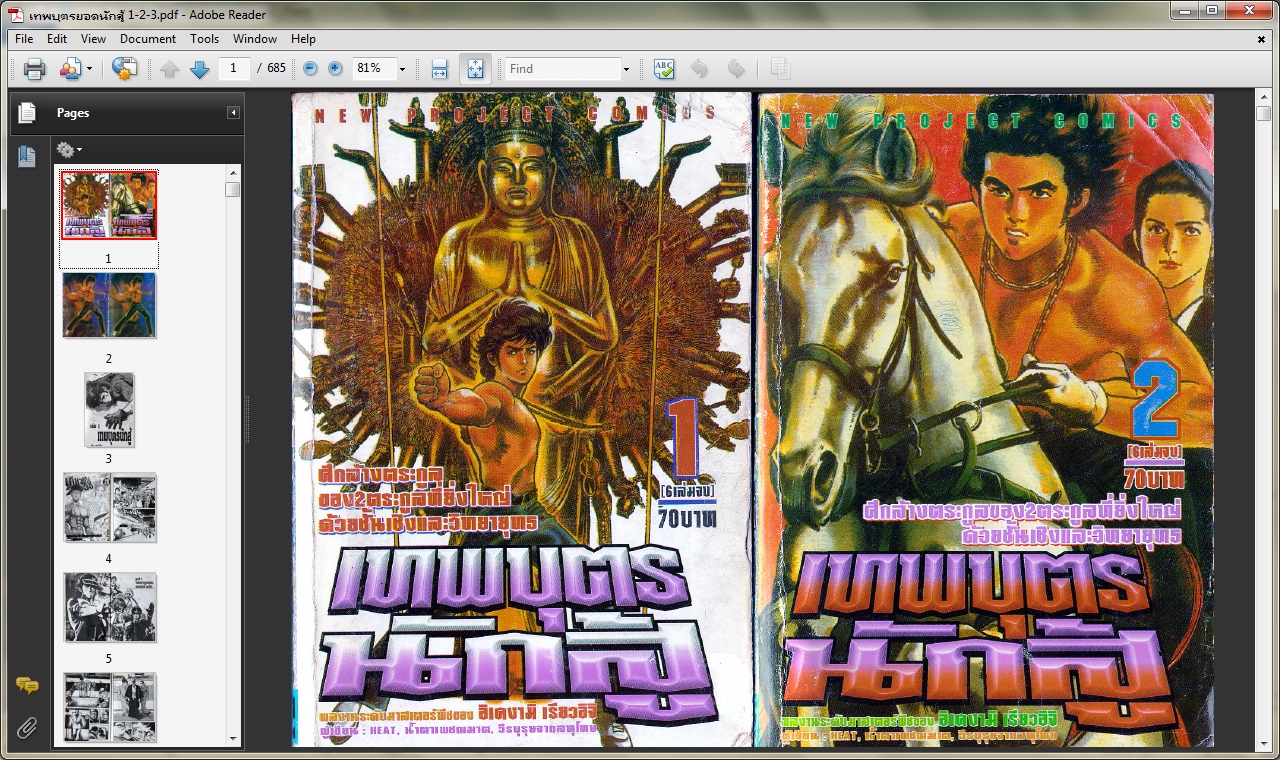
Task: Toggle the fit one full page icon
Action: (x=475, y=69)
